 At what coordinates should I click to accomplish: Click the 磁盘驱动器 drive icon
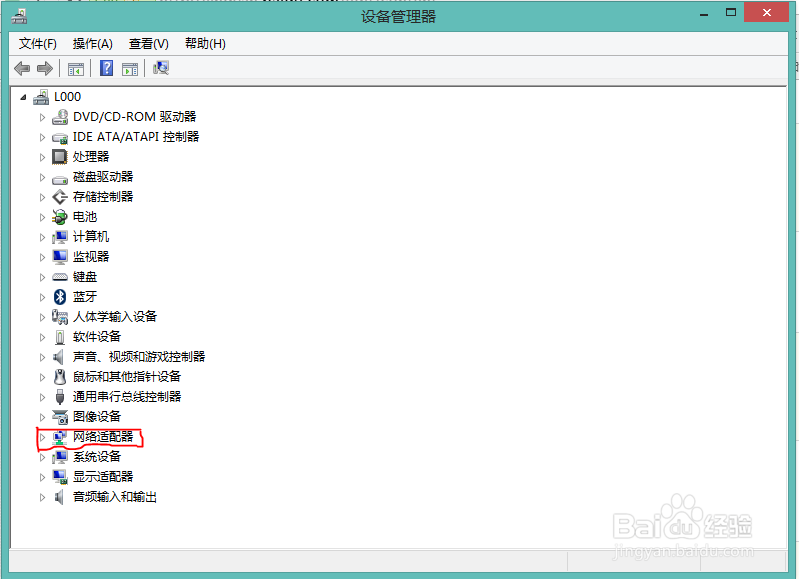pyautogui.click(x=60, y=178)
